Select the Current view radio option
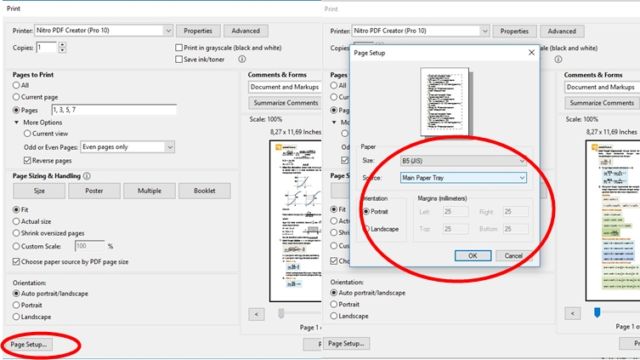 [27, 133]
